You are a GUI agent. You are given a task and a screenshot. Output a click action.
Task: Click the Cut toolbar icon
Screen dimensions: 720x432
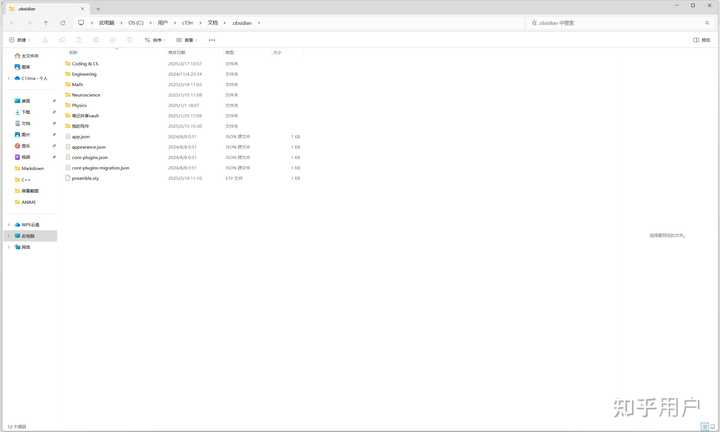point(45,40)
